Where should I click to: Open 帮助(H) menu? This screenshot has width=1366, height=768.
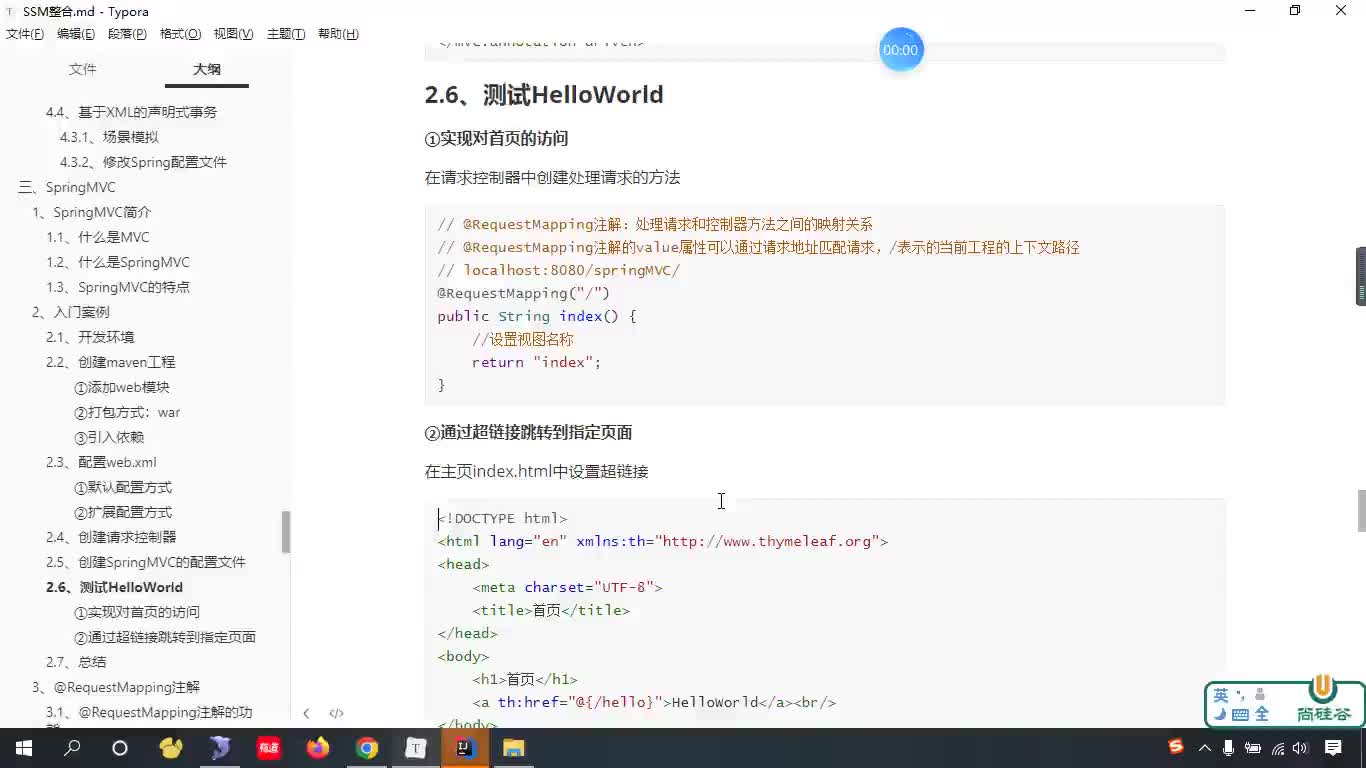pos(338,34)
